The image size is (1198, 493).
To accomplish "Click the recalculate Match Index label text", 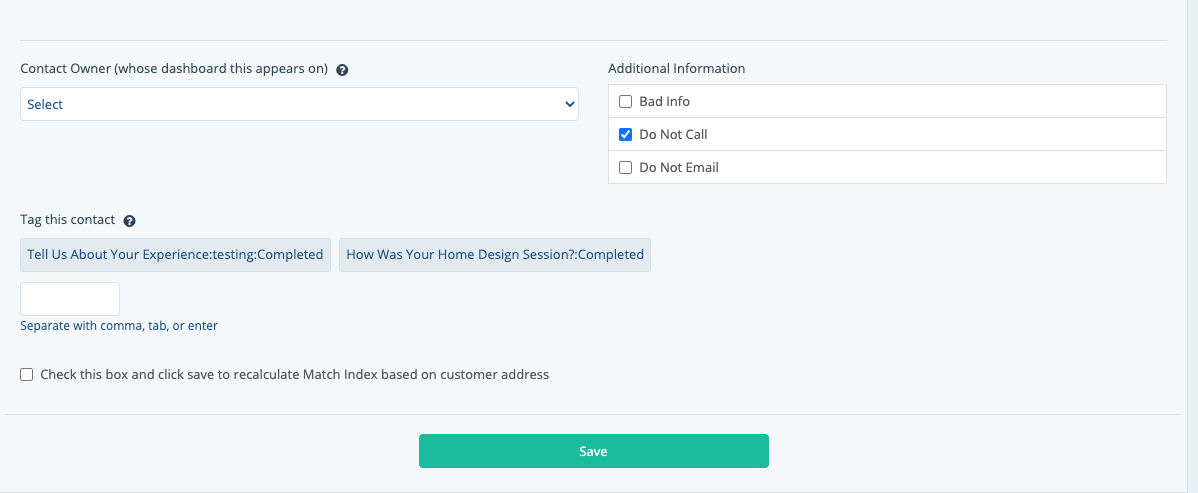I will (x=294, y=375).
